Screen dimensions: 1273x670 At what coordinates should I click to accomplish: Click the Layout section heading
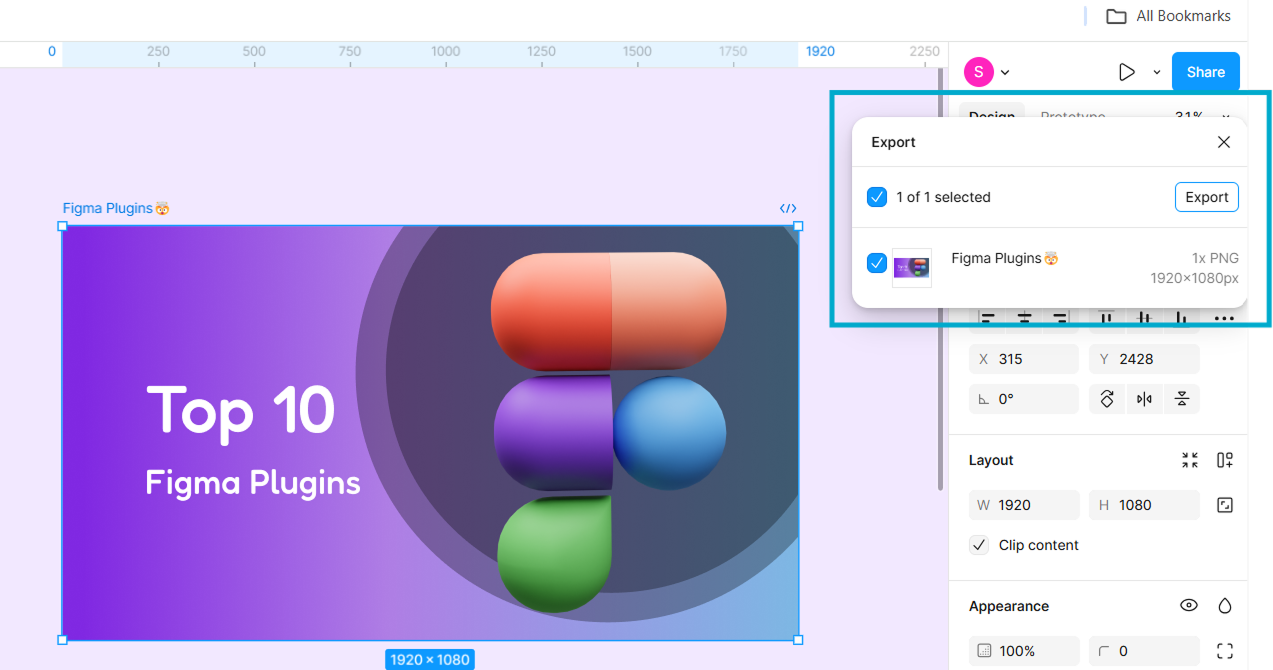click(991, 460)
